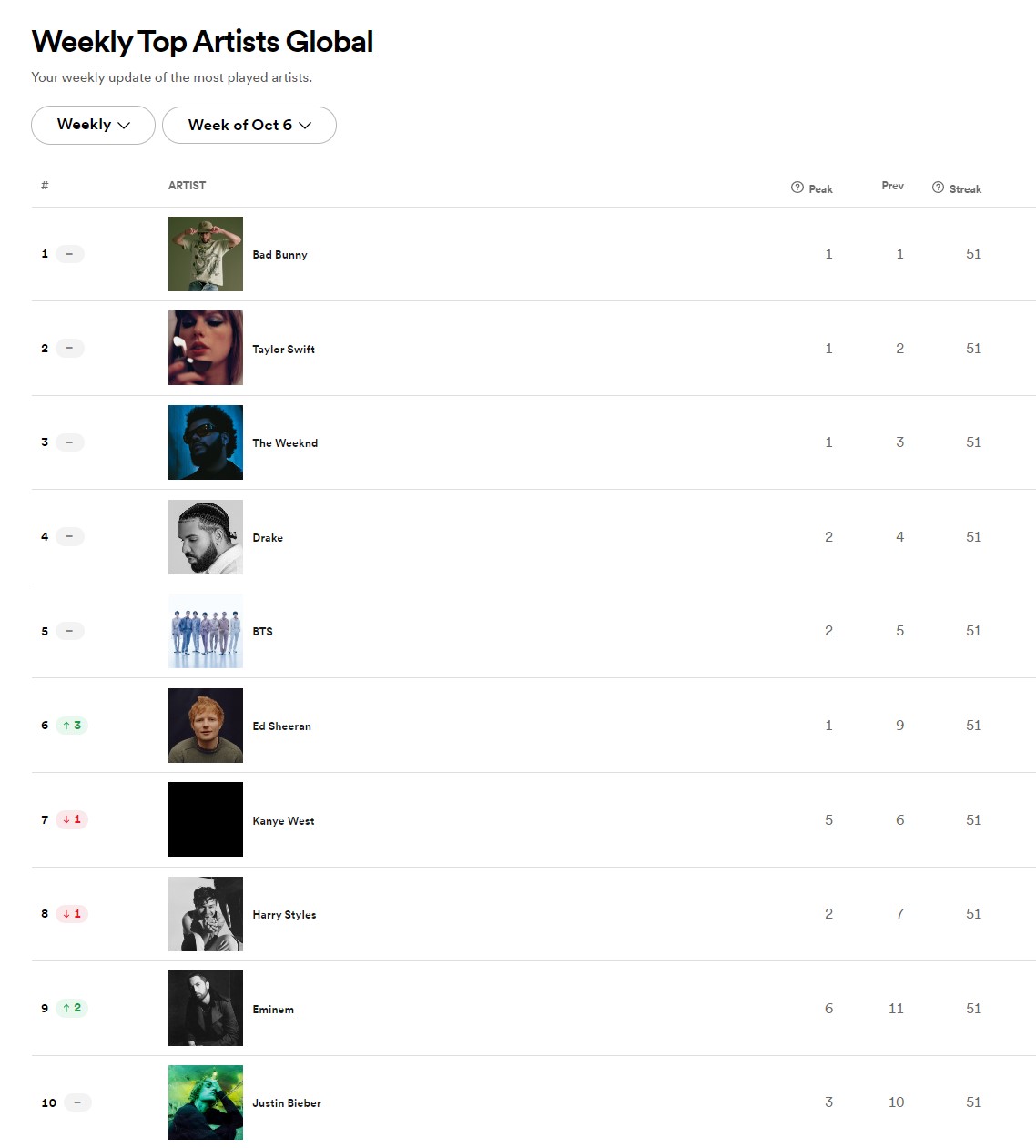Image resolution: width=1036 pixels, height=1148 pixels.
Task: Click the down-1 badge next to Harry Styles
Action: point(71,914)
